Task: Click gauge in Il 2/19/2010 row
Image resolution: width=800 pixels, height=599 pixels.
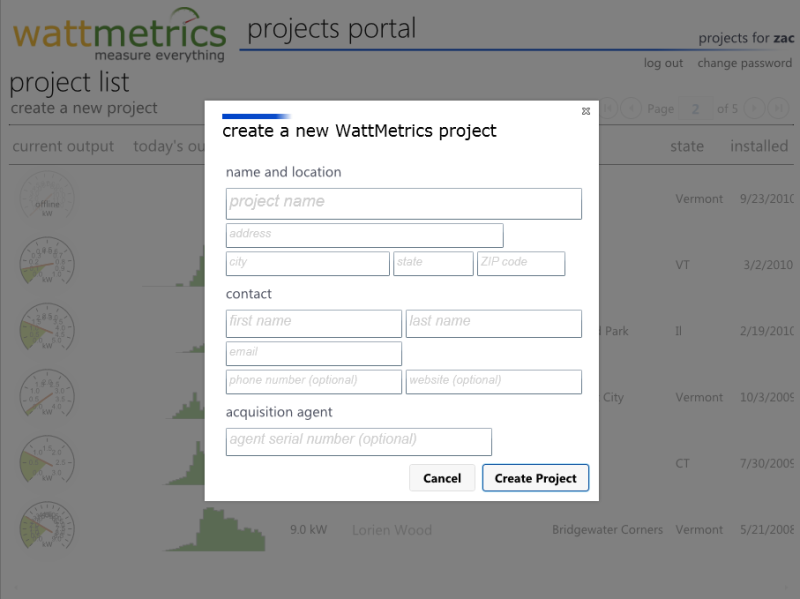Action: point(47,327)
